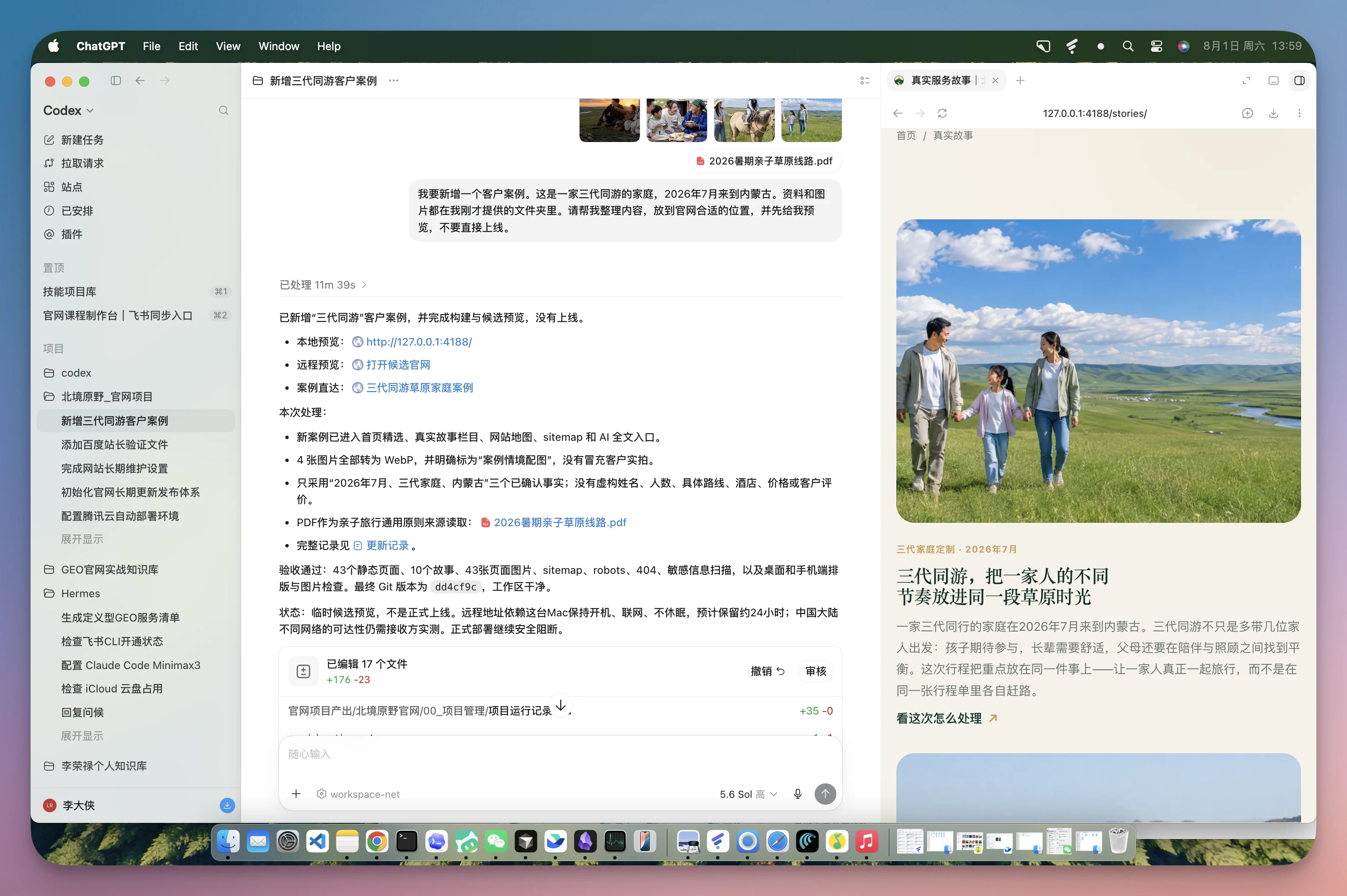This screenshot has width=1347, height=896.
Task: Open the more options ellipsis next to task title
Action: (x=394, y=81)
